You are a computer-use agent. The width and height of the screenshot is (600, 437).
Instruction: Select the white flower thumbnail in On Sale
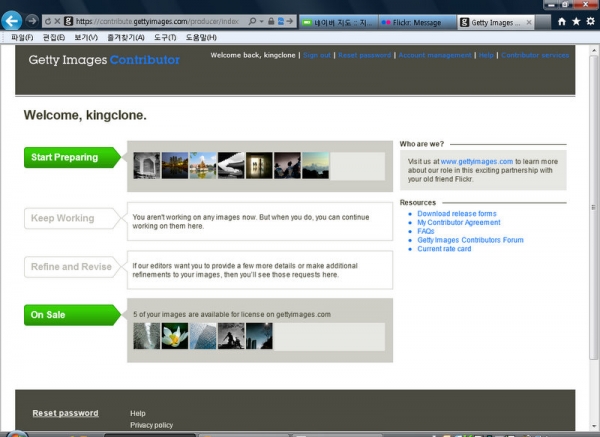[x=174, y=336]
